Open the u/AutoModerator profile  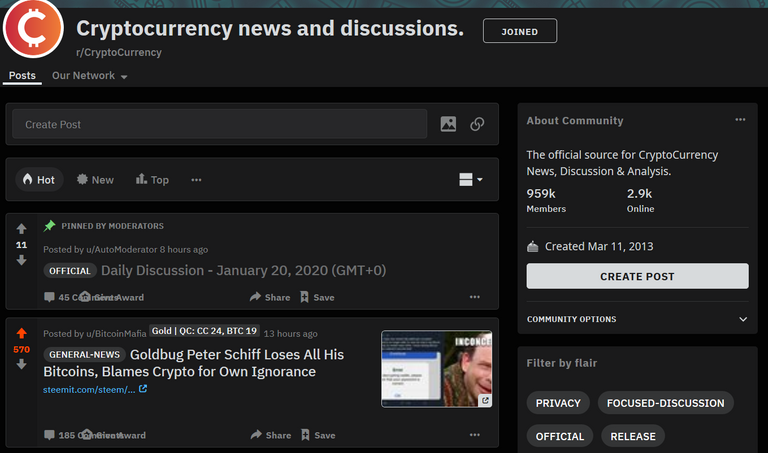(x=121, y=250)
